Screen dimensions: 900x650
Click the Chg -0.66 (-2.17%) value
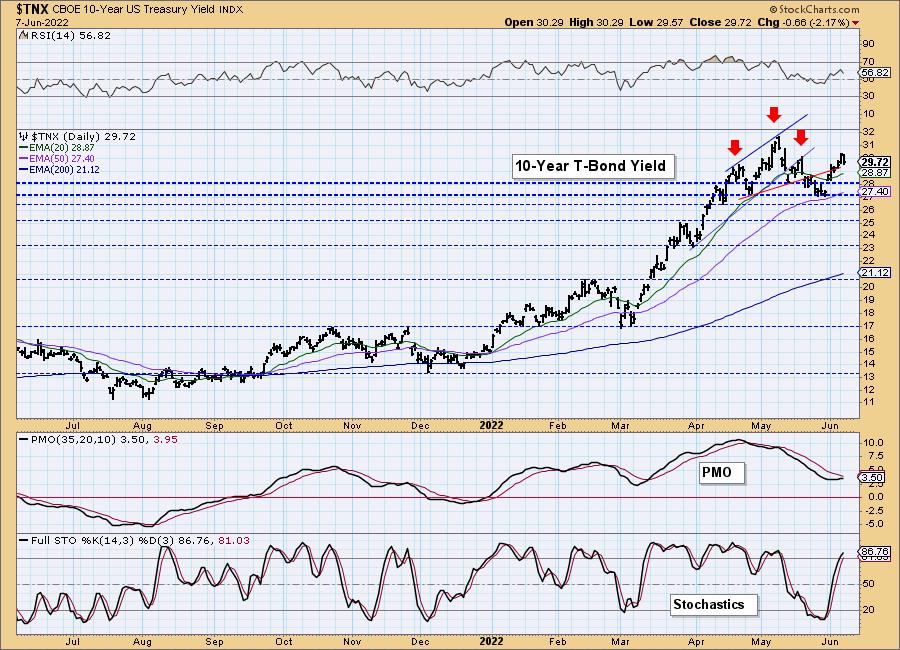[804, 22]
